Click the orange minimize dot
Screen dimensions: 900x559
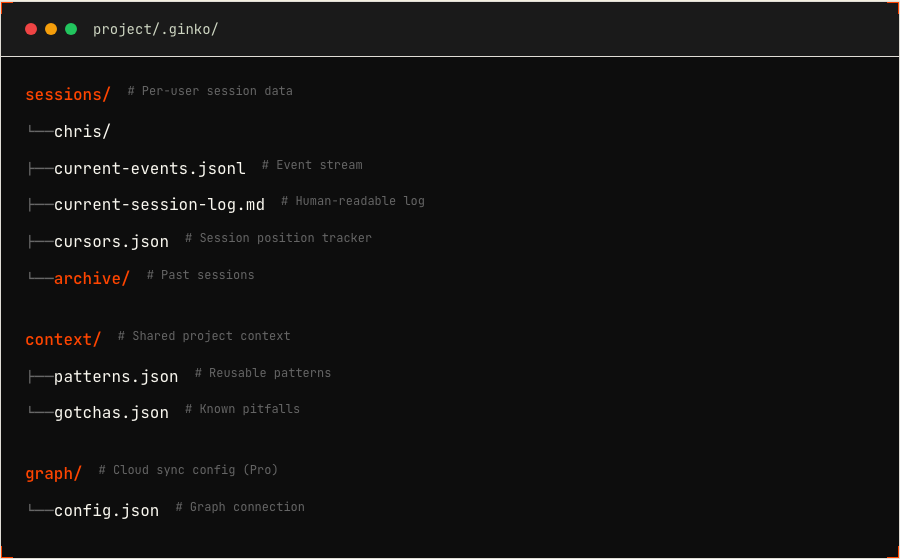tap(51, 29)
